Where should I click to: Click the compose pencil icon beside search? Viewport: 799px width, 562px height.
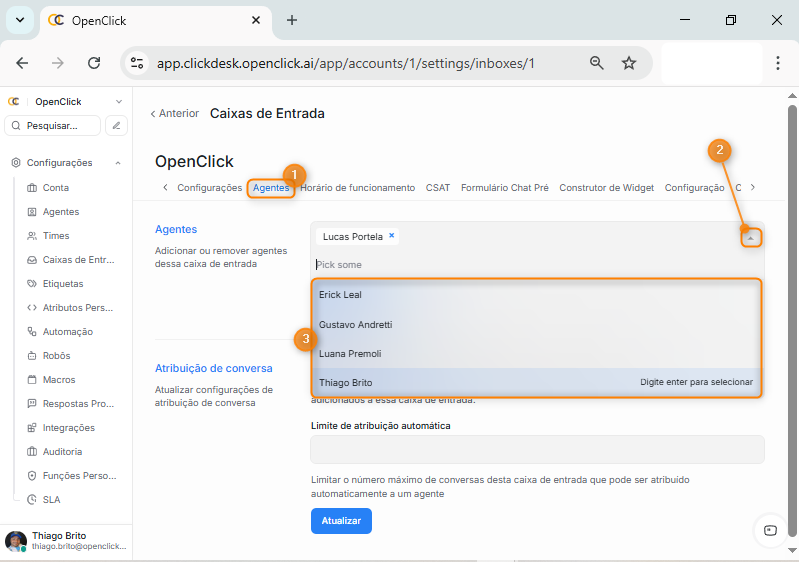point(117,126)
